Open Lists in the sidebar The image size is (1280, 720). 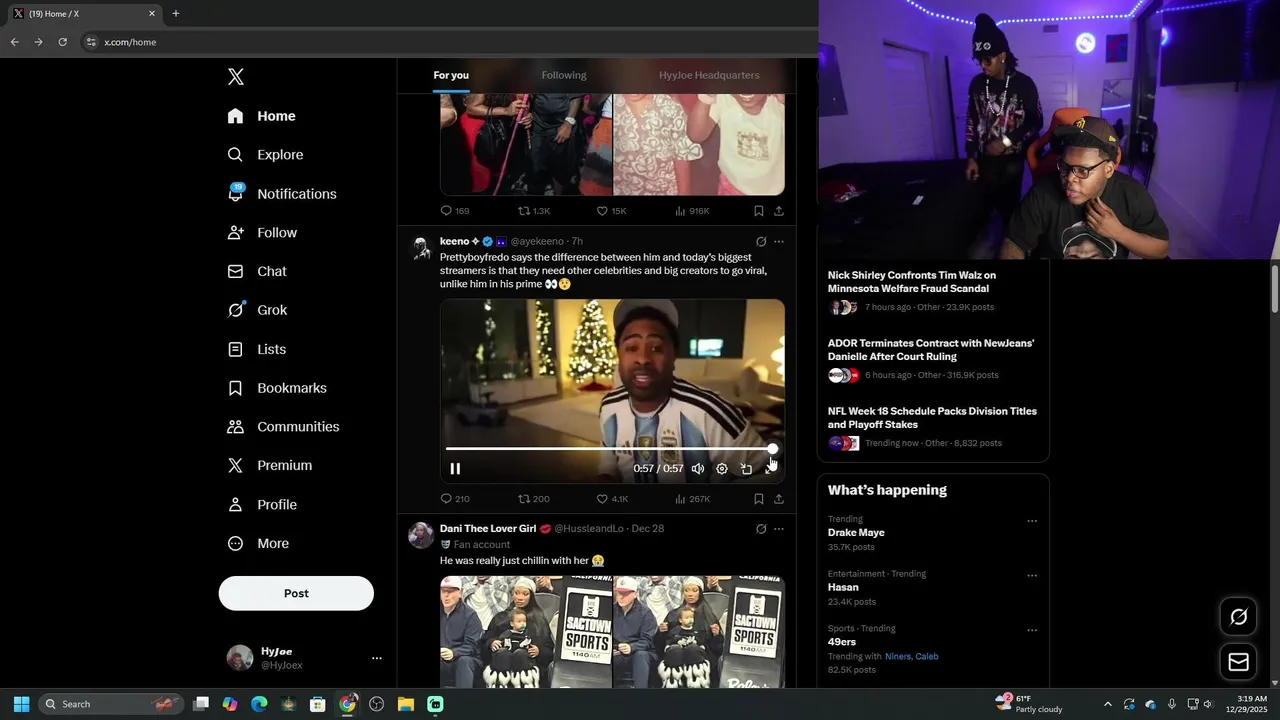point(256,349)
